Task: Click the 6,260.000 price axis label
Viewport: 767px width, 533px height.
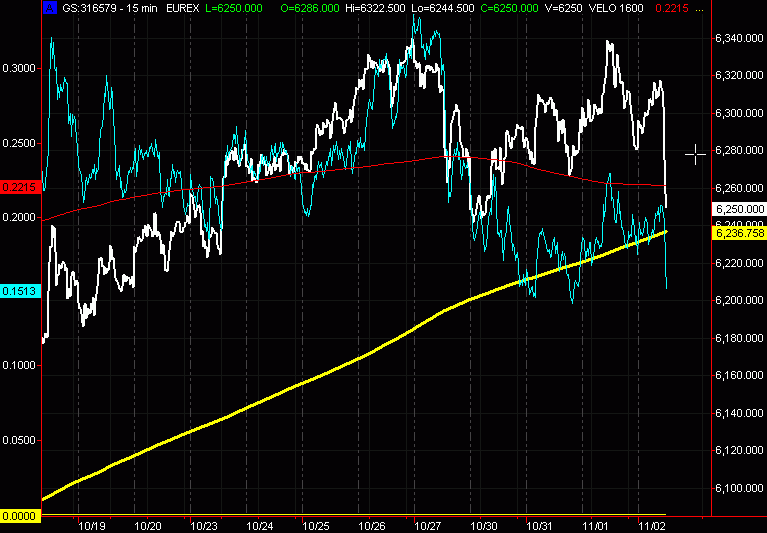Action: [x=739, y=188]
